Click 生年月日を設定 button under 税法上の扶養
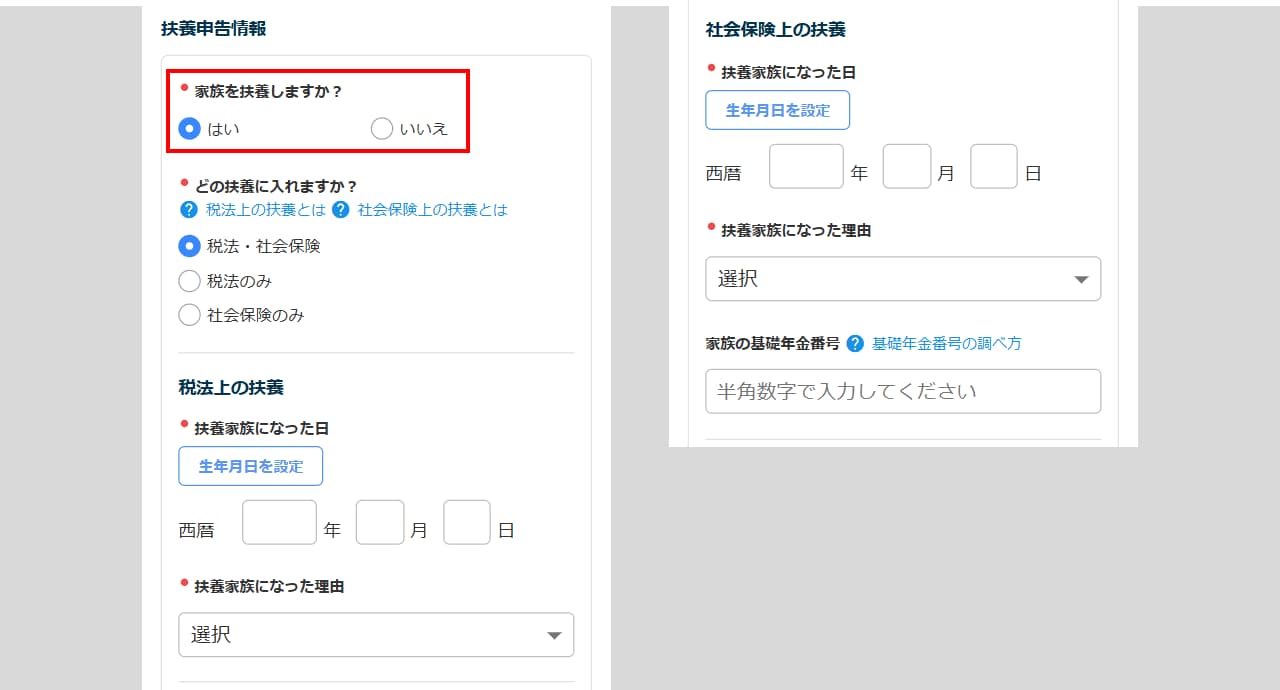 tap(251, 466)
